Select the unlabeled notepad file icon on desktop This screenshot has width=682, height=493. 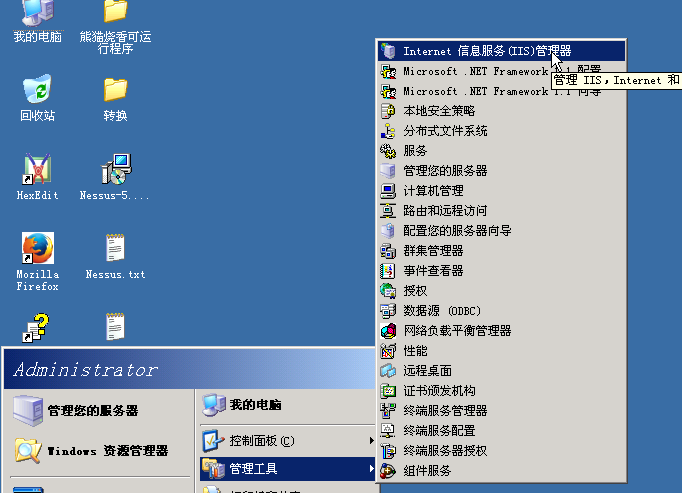115,326
